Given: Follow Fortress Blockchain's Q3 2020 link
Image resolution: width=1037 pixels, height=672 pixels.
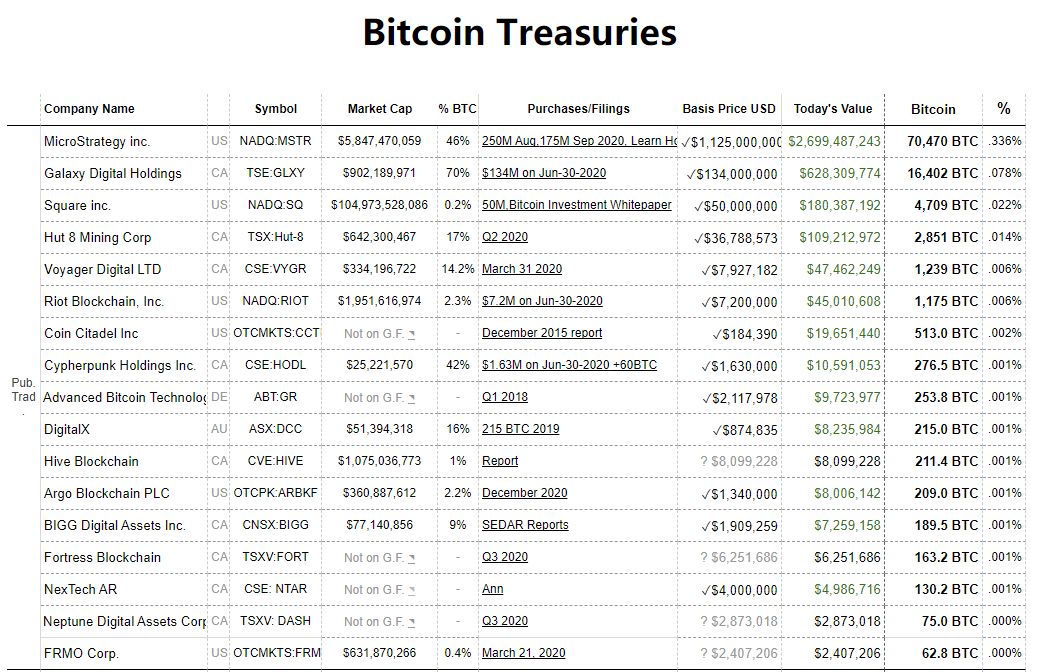Looking at the screenshot, I should point(505,557).
